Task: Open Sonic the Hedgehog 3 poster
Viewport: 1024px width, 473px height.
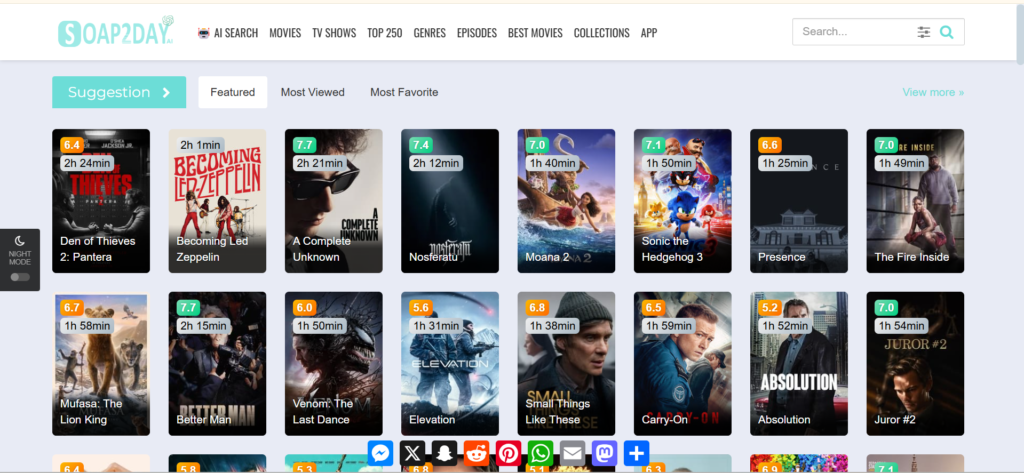Action: pos(682,201)
